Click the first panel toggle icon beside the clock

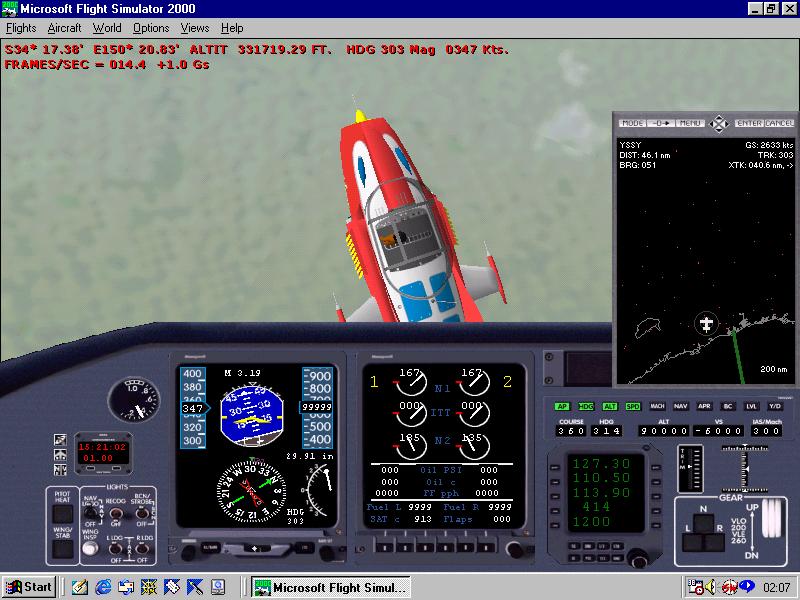click(x=60, y=439)
